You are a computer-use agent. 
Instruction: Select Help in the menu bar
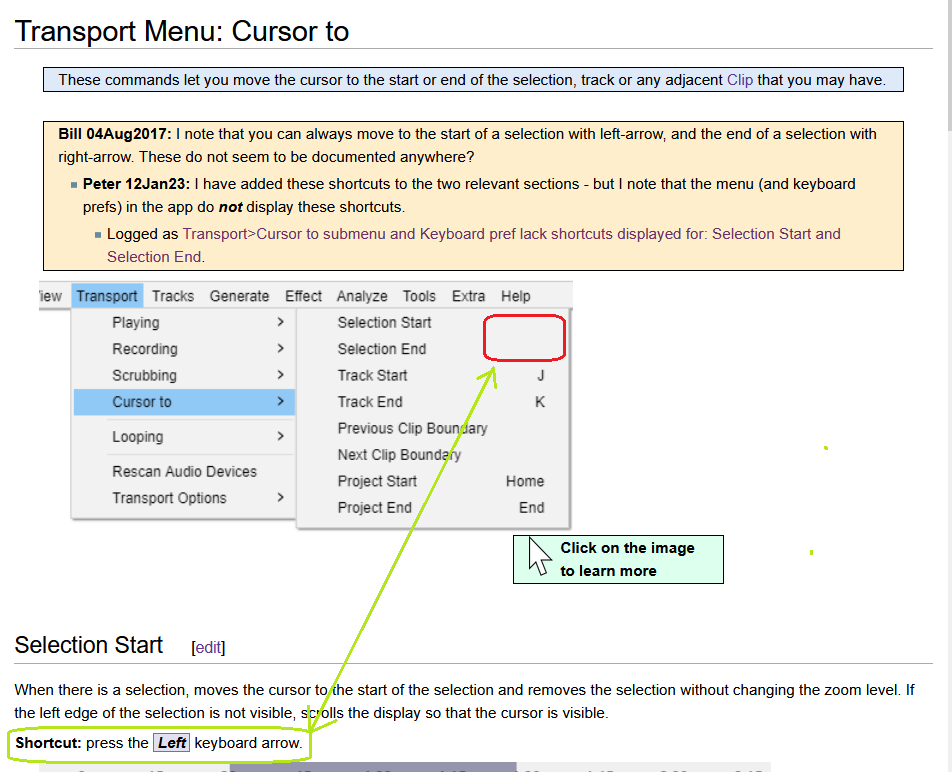point(515,296)
